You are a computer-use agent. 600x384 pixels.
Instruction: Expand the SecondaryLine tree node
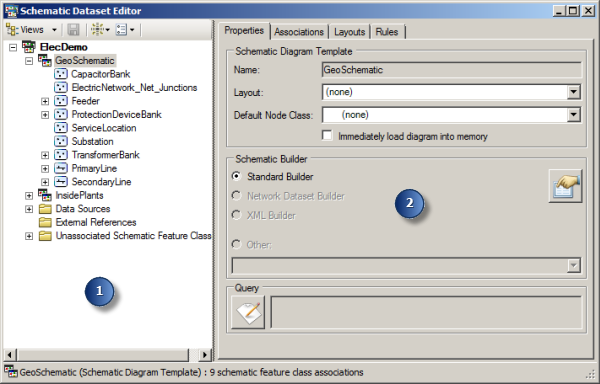(45, 182)
